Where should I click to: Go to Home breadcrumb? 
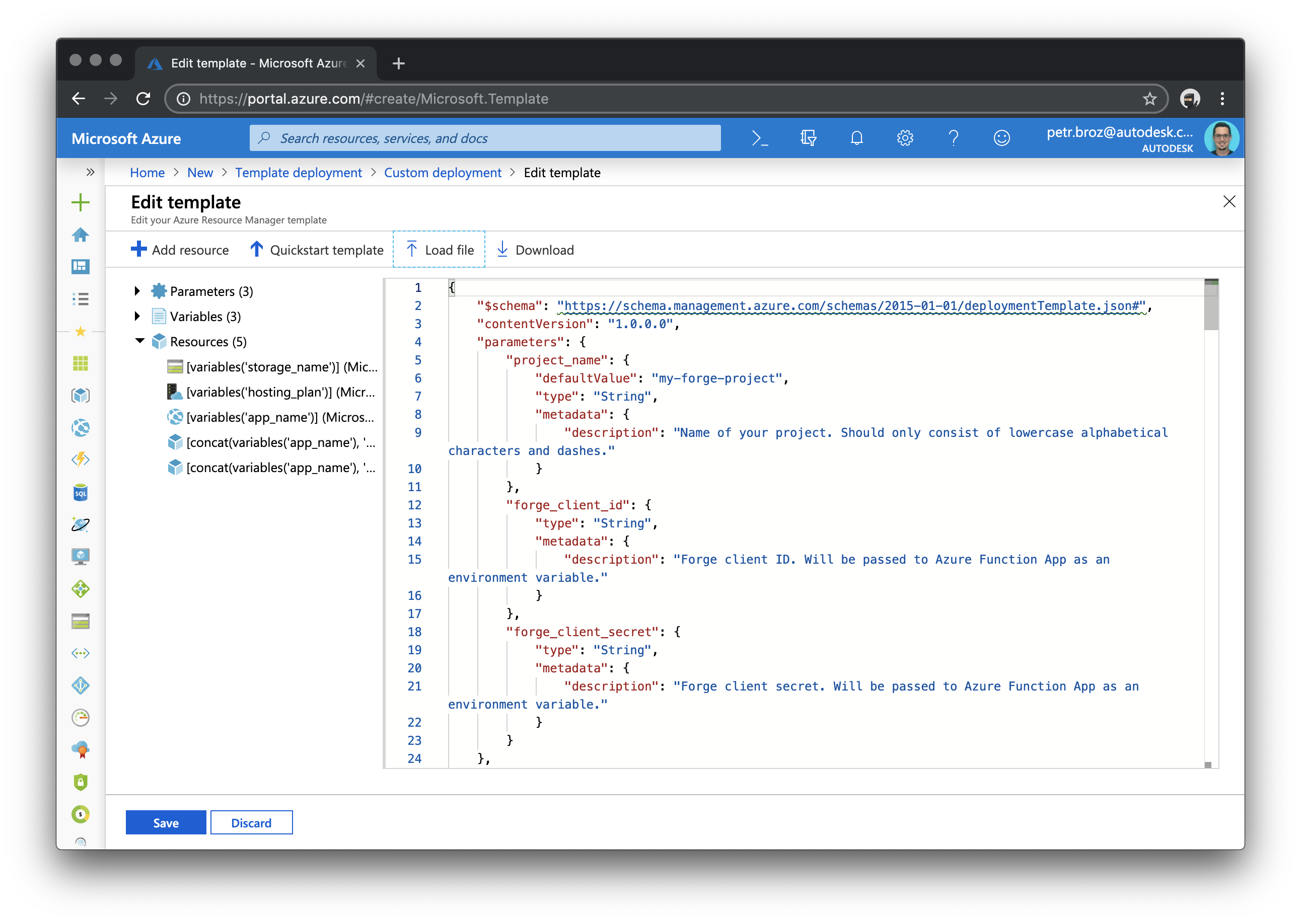point(148,173)
